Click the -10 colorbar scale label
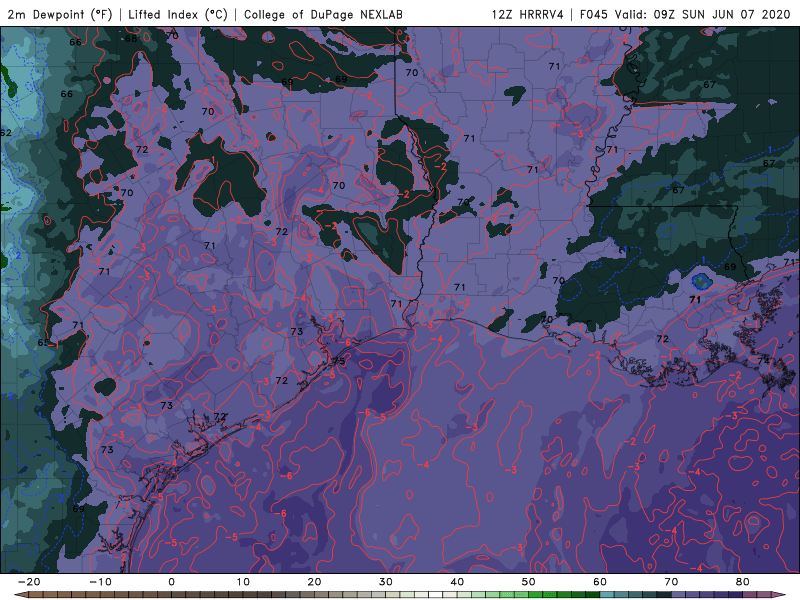This screenshot has height=600, width=800. [100, 582]
